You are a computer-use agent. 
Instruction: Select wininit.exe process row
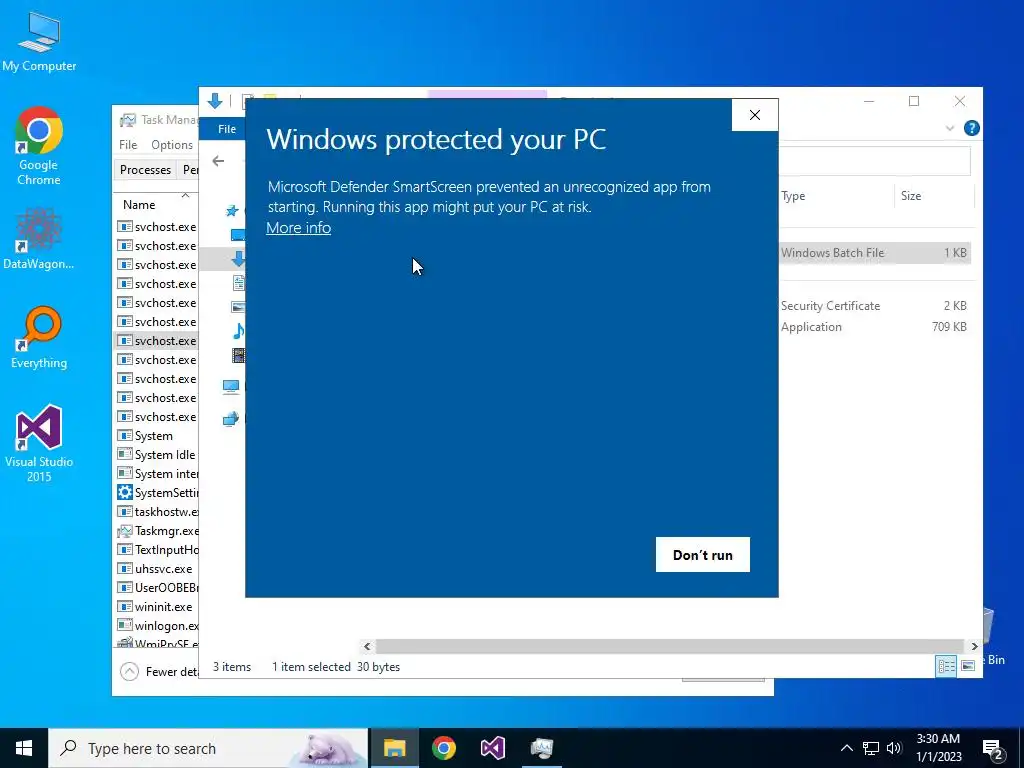(157, 607)
